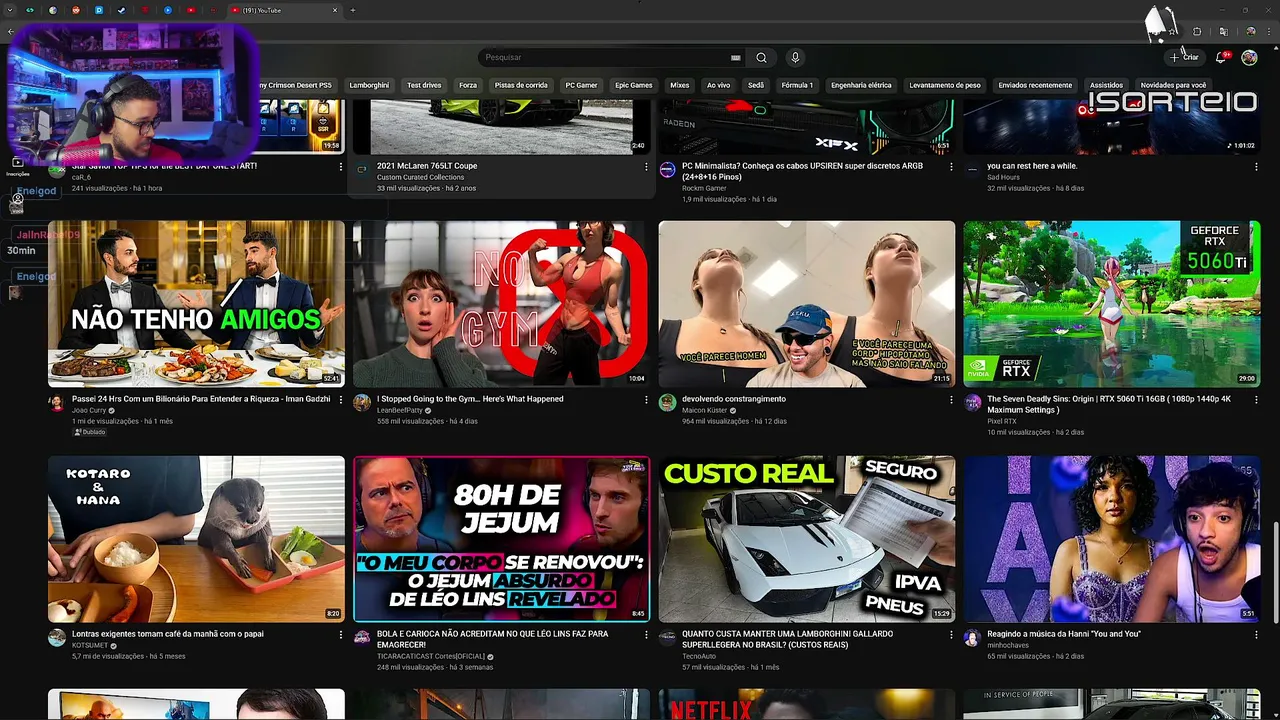
Task: Open minhochaves channel avatar
Action: pos(972,637)
